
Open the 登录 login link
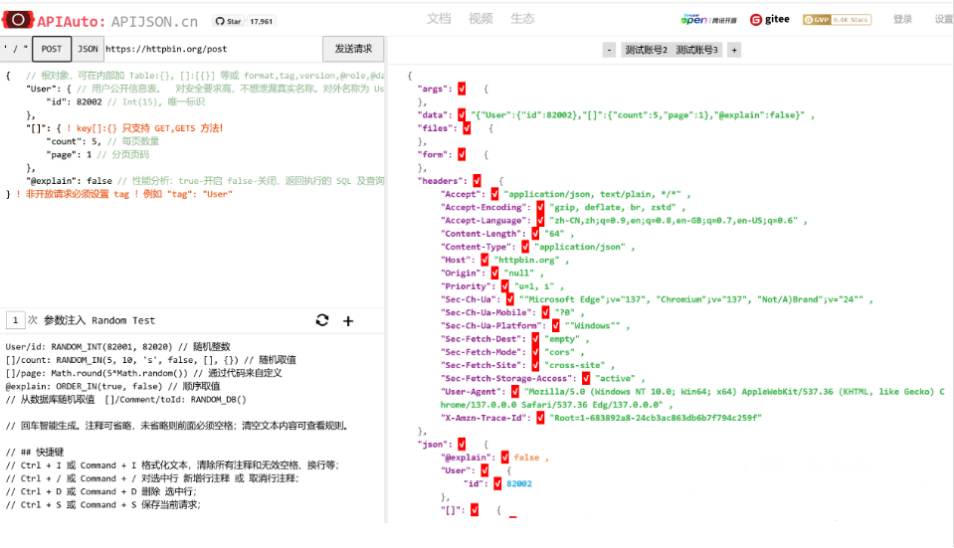(902, 19)
